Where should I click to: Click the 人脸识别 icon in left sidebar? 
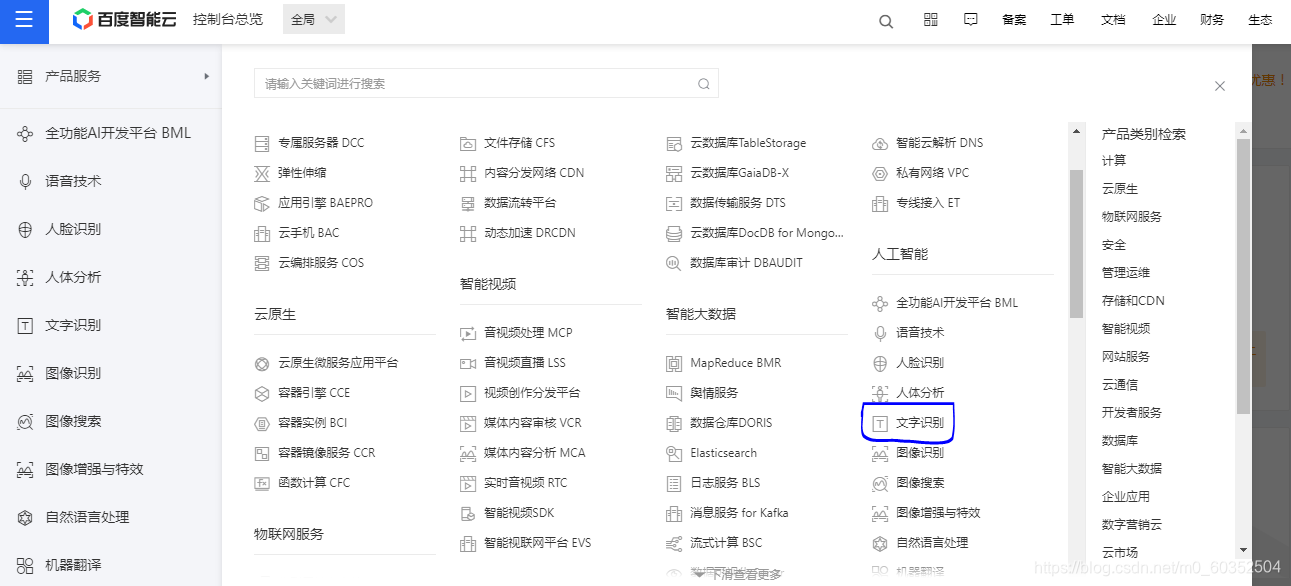pos(26,229)
